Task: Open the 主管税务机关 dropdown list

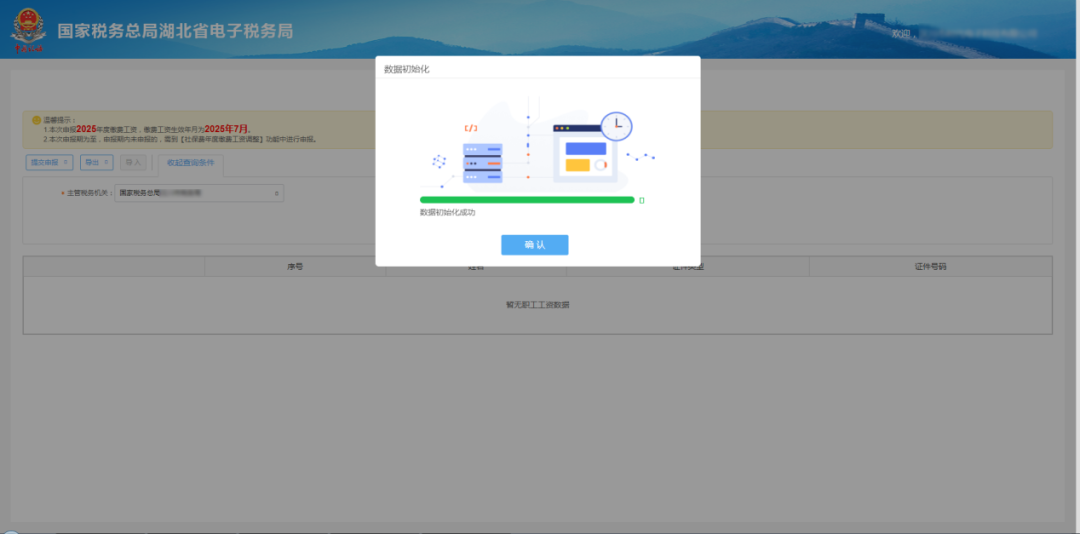Action: tap(200, 192)
